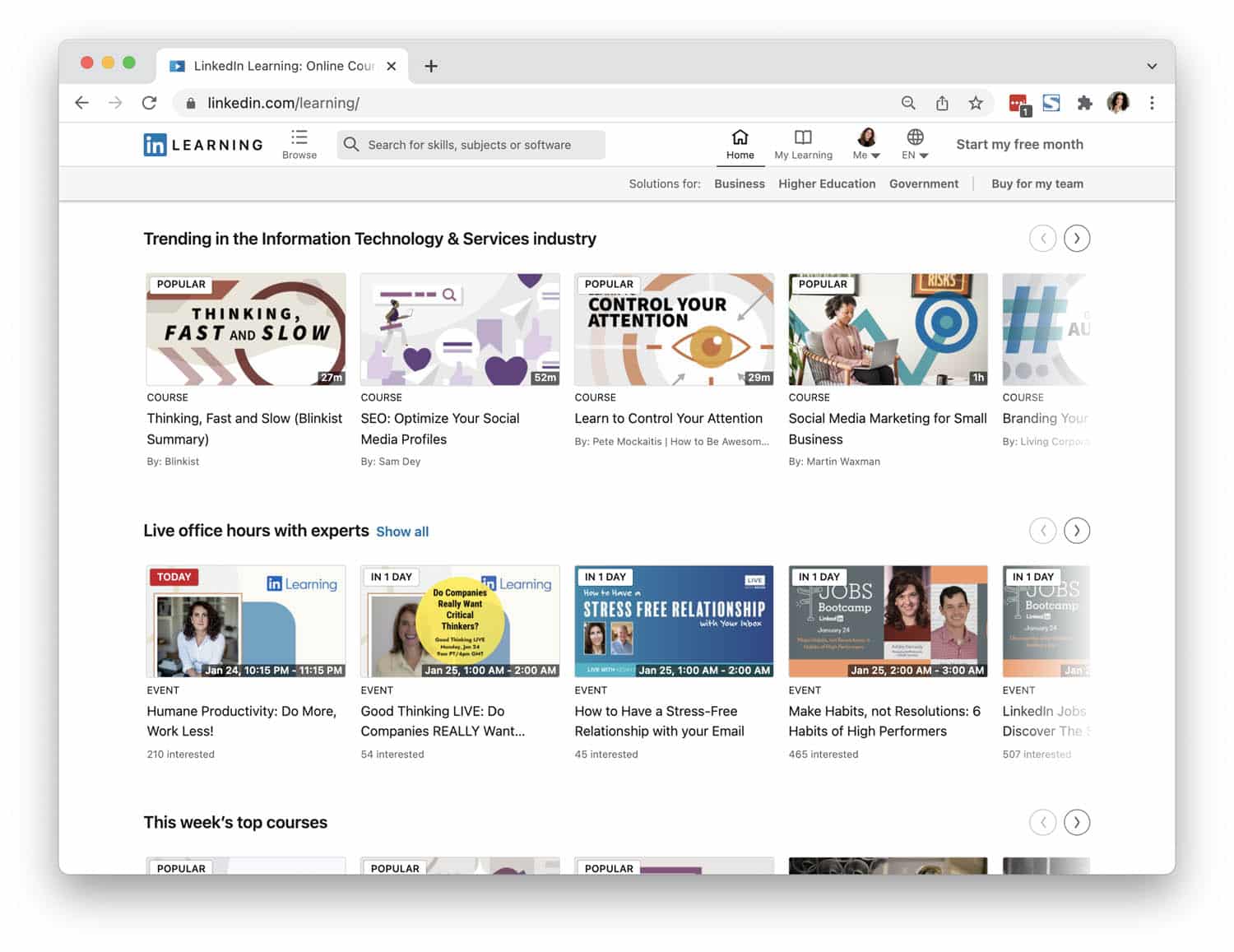Click Learn to Control Your Attention title
This screenshot has height=952, width=1234.
[668, 418]
